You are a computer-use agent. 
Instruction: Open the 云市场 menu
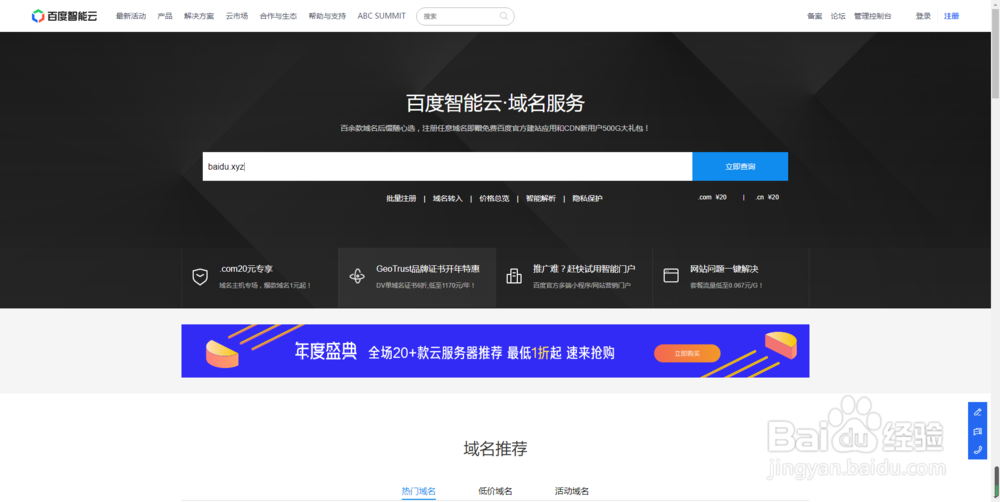coord(237,16)
